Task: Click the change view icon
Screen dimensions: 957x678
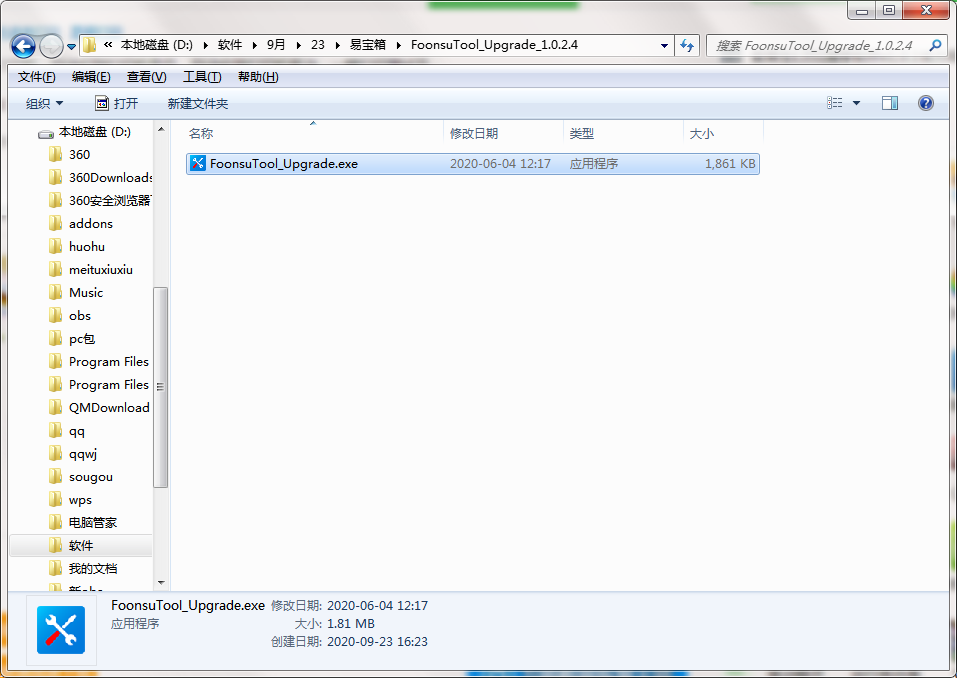Action: (x=835, y=103)
